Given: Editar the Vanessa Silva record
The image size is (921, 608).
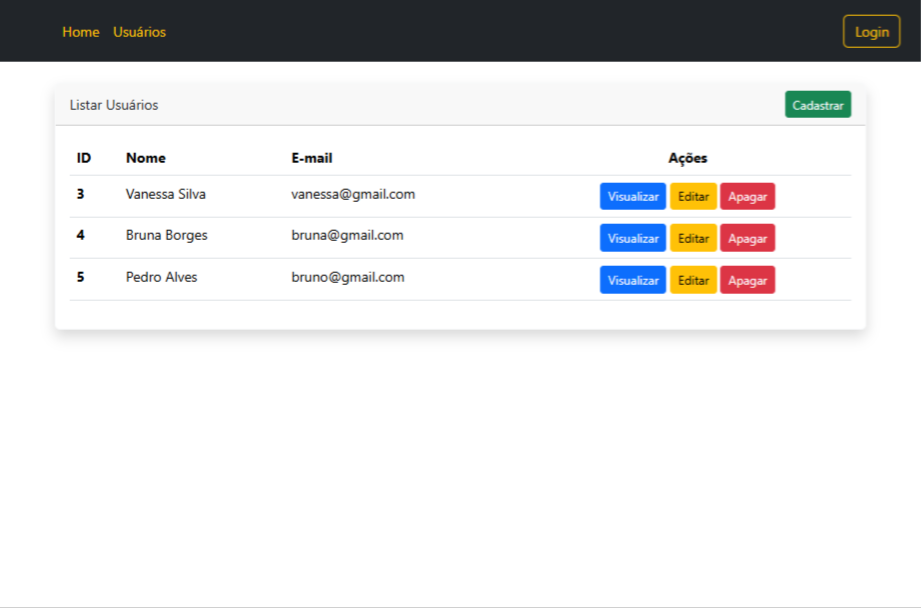Looking at the screenshot, I should (693, 197).
